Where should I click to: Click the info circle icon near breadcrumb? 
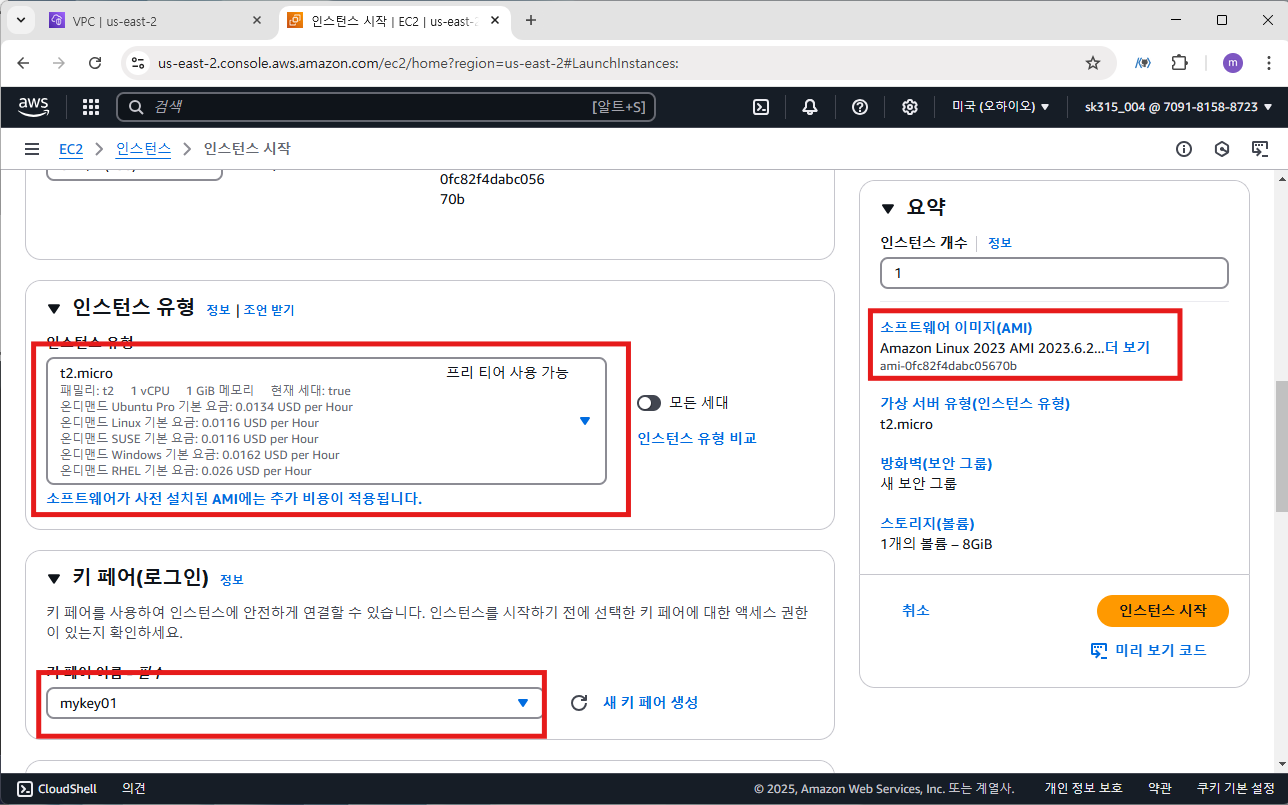point(1184,149)
